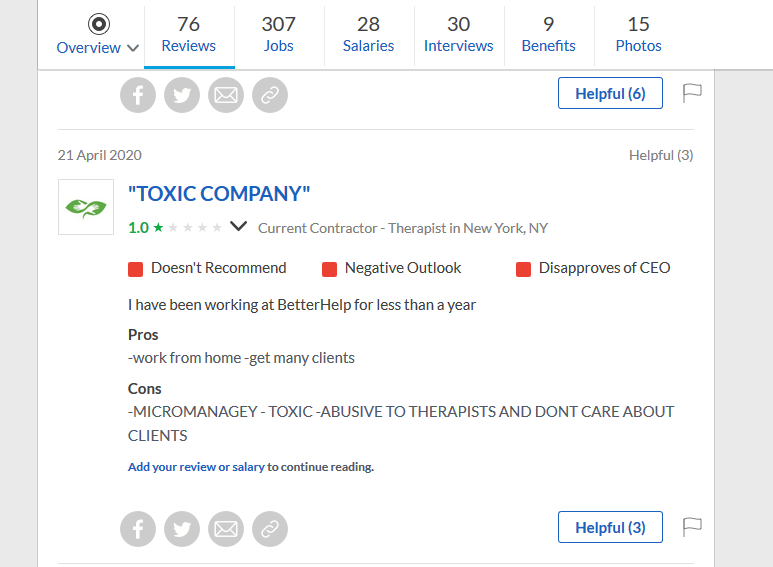Go to the 15 Photos tab
This screenshot has width=773, height=567.
[638, 34]
